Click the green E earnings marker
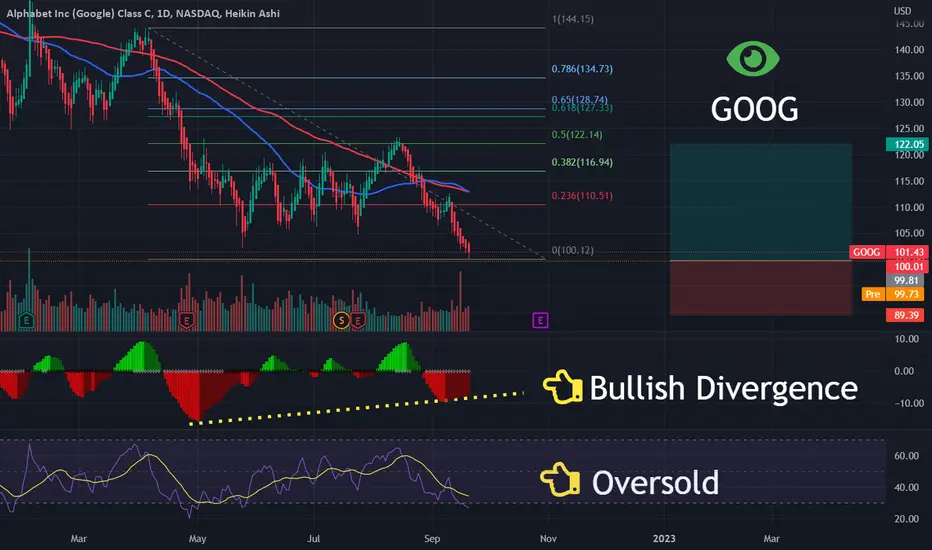This screenshot has height=550, width=932. pos(26,320)
